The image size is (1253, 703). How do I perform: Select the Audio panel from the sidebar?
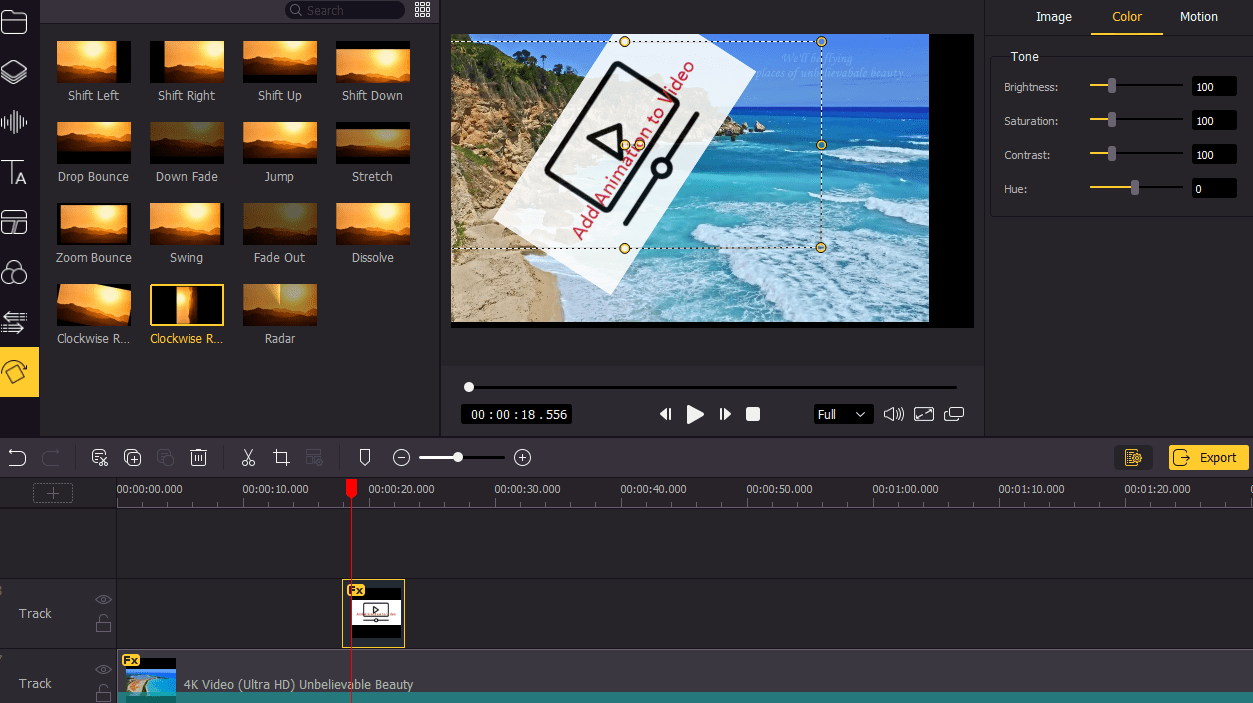(x=16, y=121)
